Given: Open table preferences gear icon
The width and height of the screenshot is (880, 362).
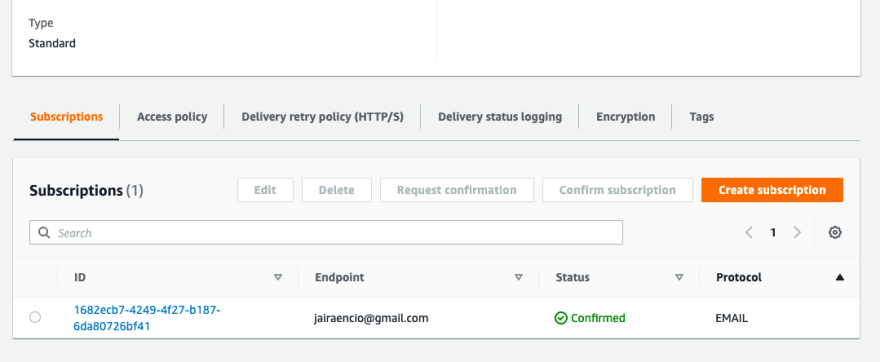Looking at the screenshot, I should point(835,232).
